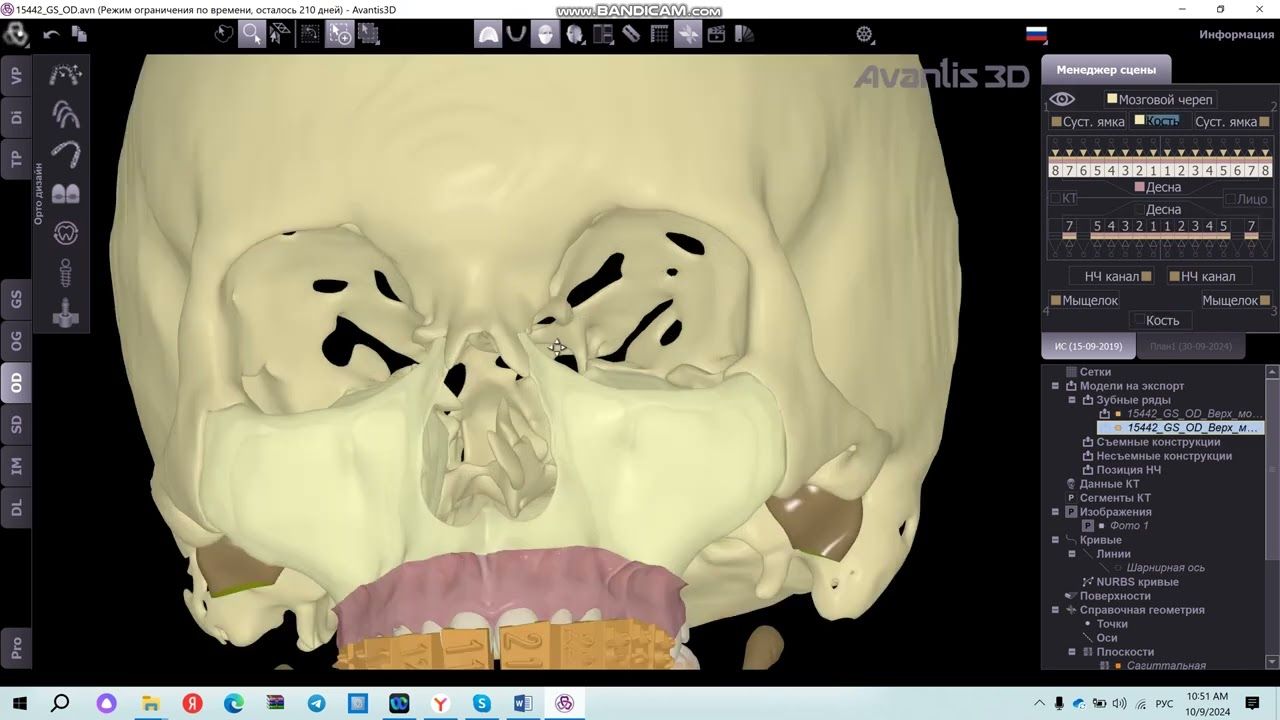Enable the Лицо checkbox in scene manager
Image resolution: width=1280 pixels, height=720 pixels.
click(x=1231, y=199)
